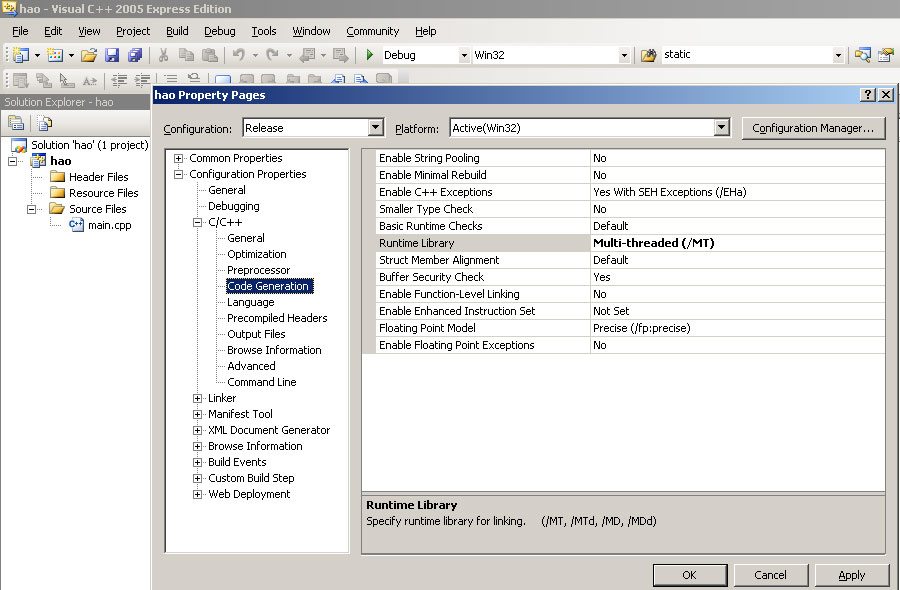
Task: Select Code Generation tree item
Action: click(x=268, y=286)
